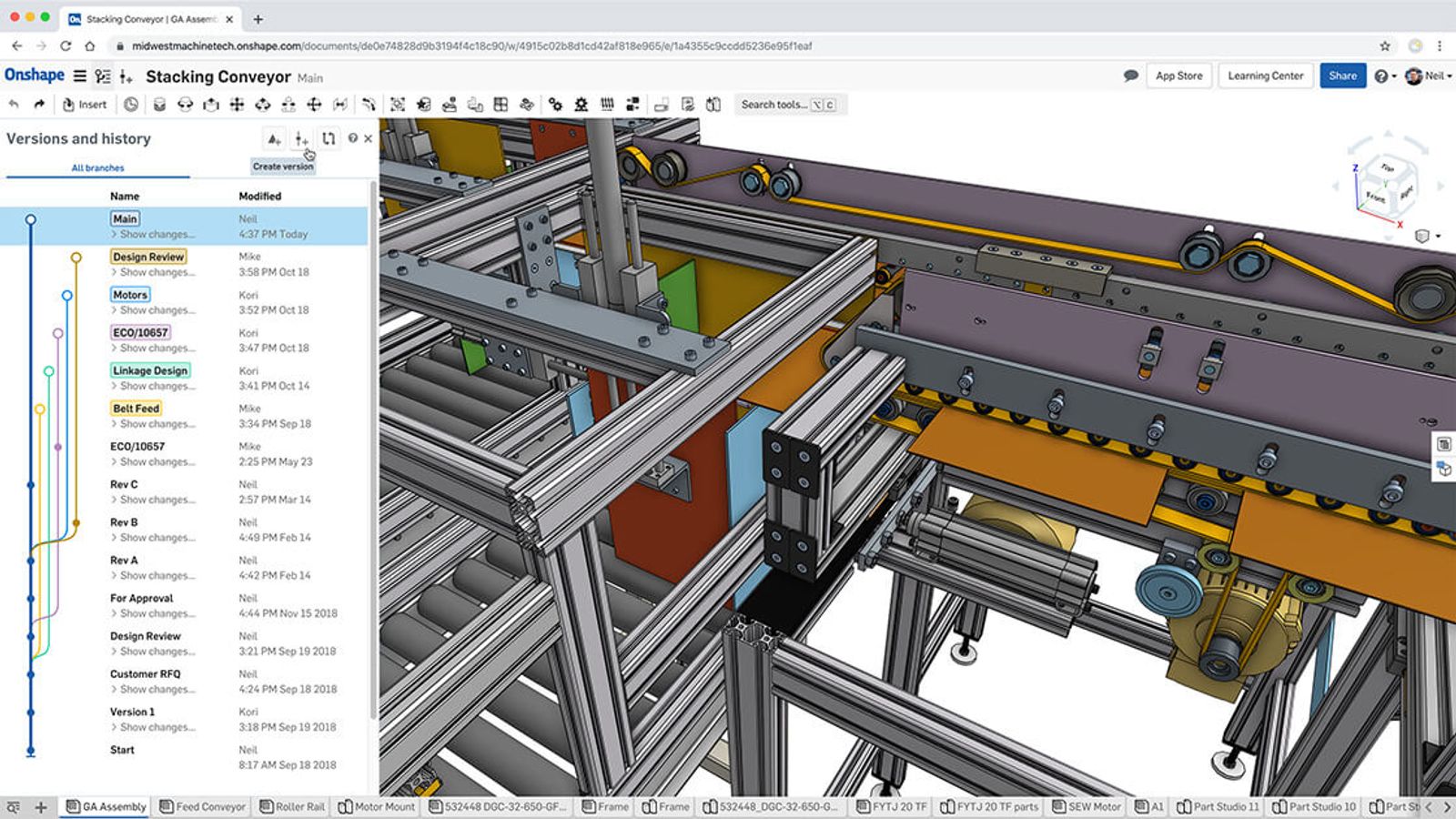The width and height of the screenshot is (1456, 819).
Task: Click the Onshape hamburger menu icon
Action: (x=82, y=76)
